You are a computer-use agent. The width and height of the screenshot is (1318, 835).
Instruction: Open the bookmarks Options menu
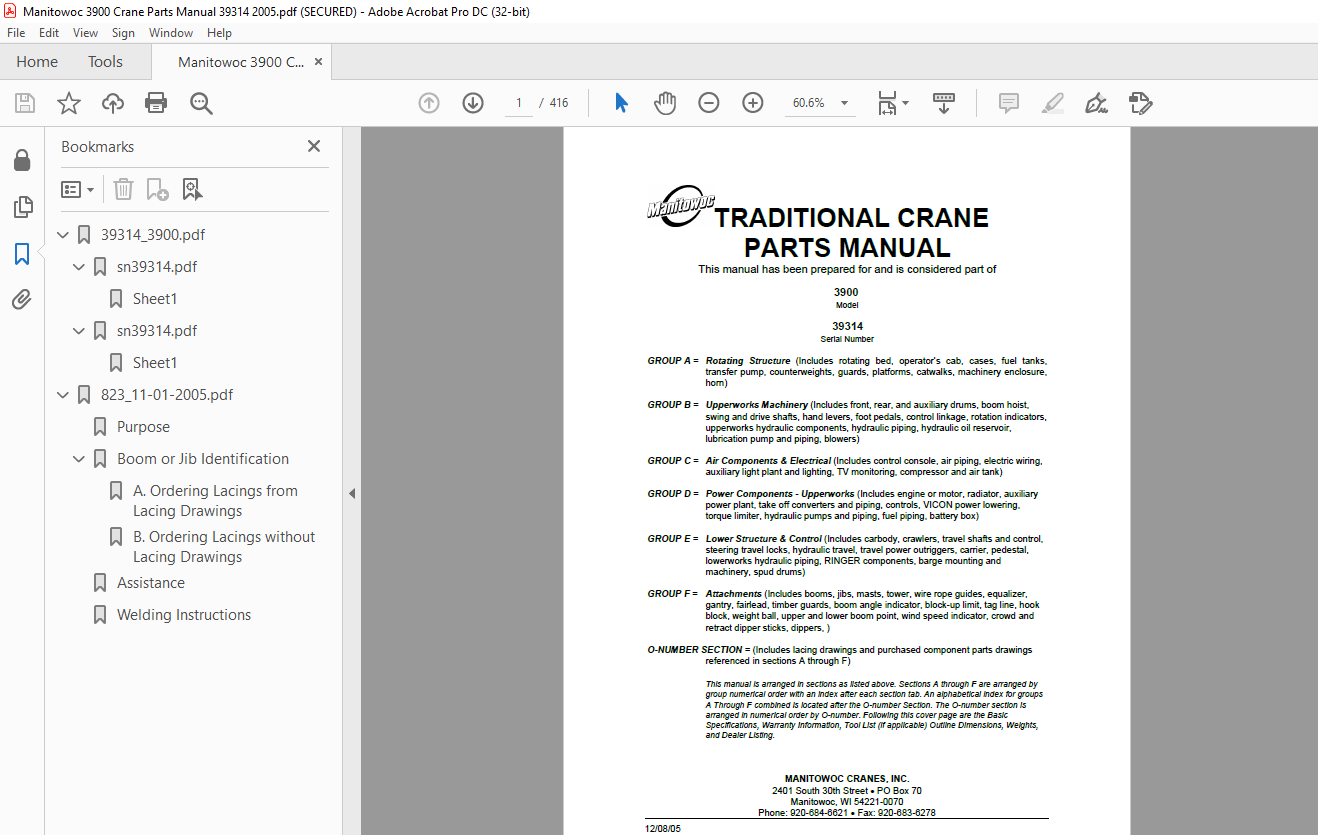(78, 189)
